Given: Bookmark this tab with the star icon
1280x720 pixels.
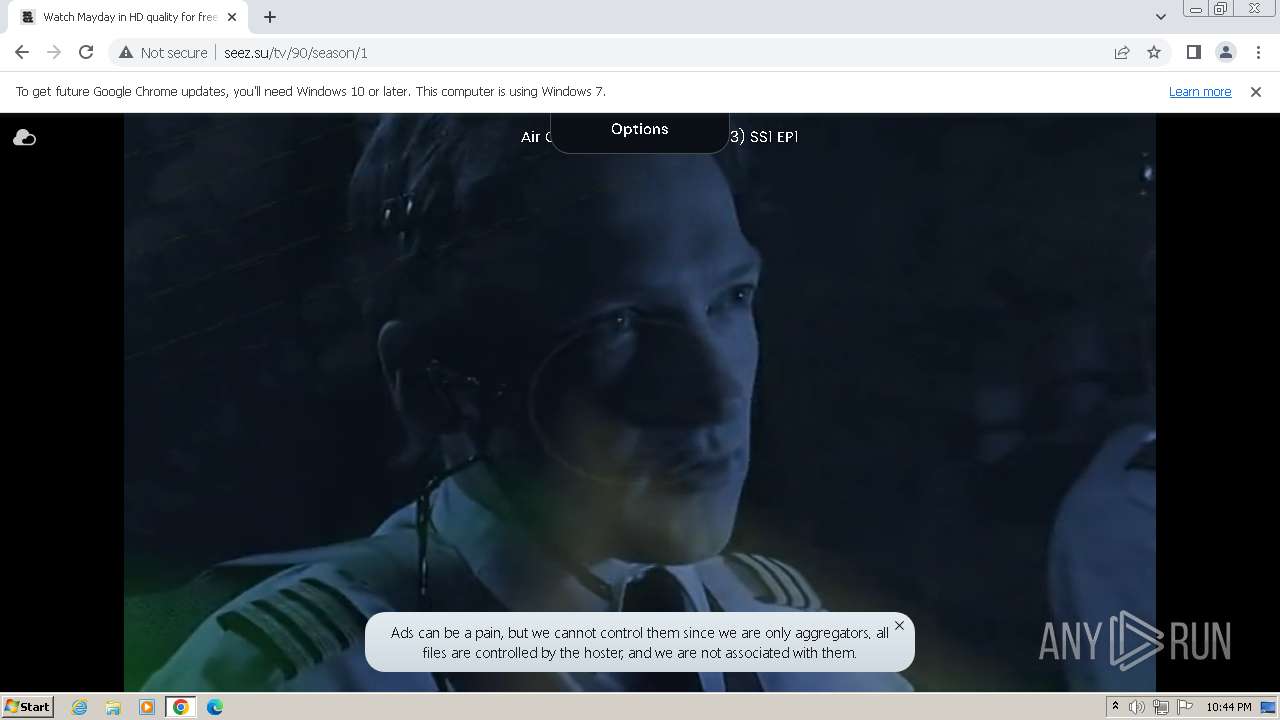Looking at the screenshot, I should (1154, 53).
